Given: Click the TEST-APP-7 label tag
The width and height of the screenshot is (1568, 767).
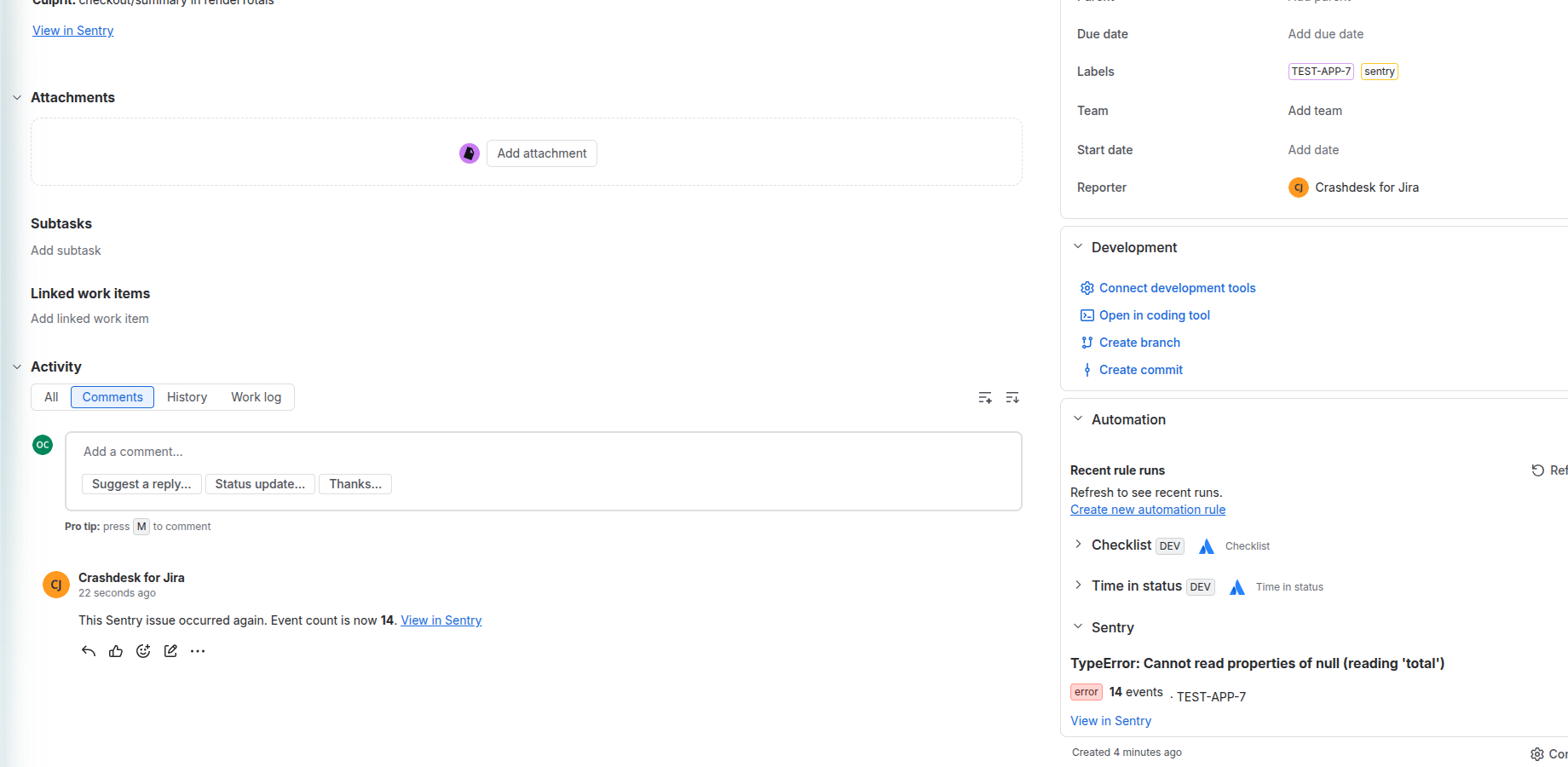Looking at the screenshot, I should pyautogui.click(x=1321, y=72).
